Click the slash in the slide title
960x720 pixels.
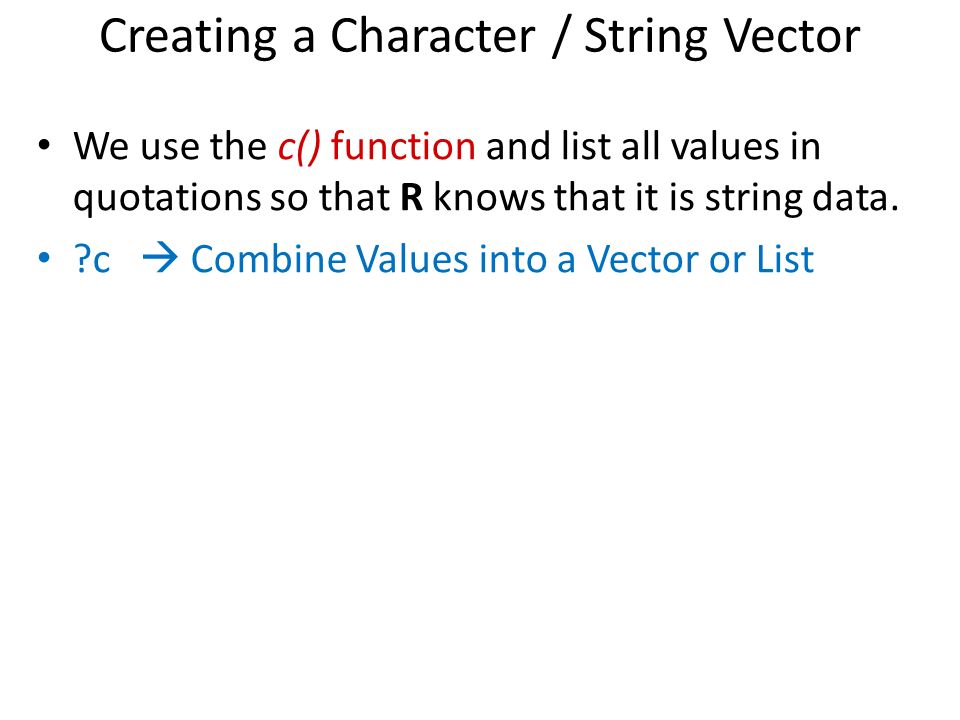560,37
